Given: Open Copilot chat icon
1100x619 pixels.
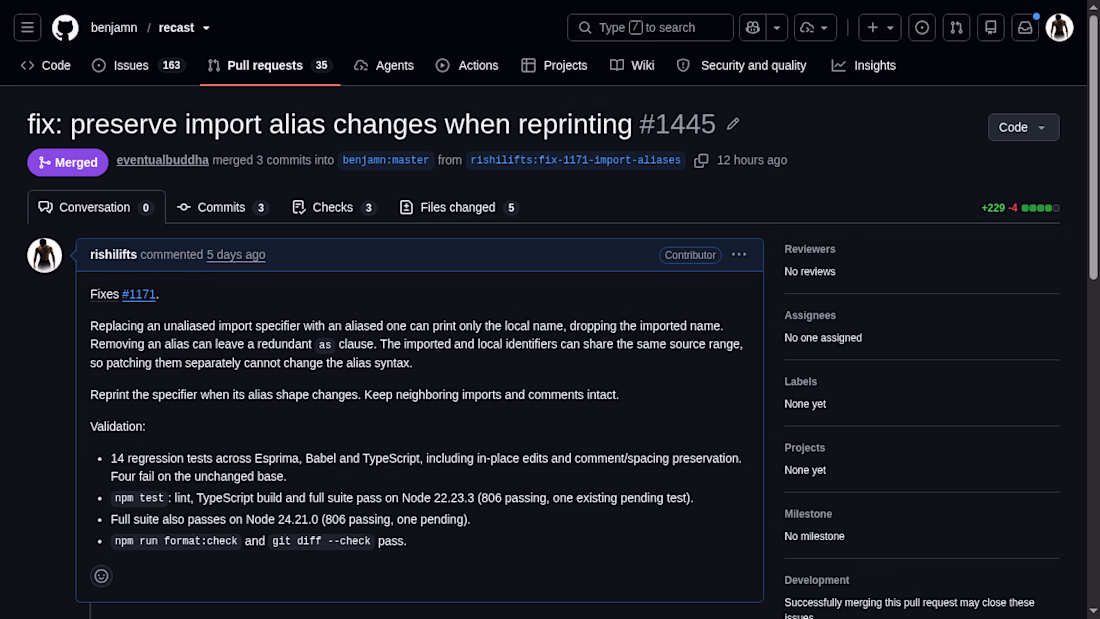Looking at the screenshot, I should pyautogui.click(x=753, y=28).
